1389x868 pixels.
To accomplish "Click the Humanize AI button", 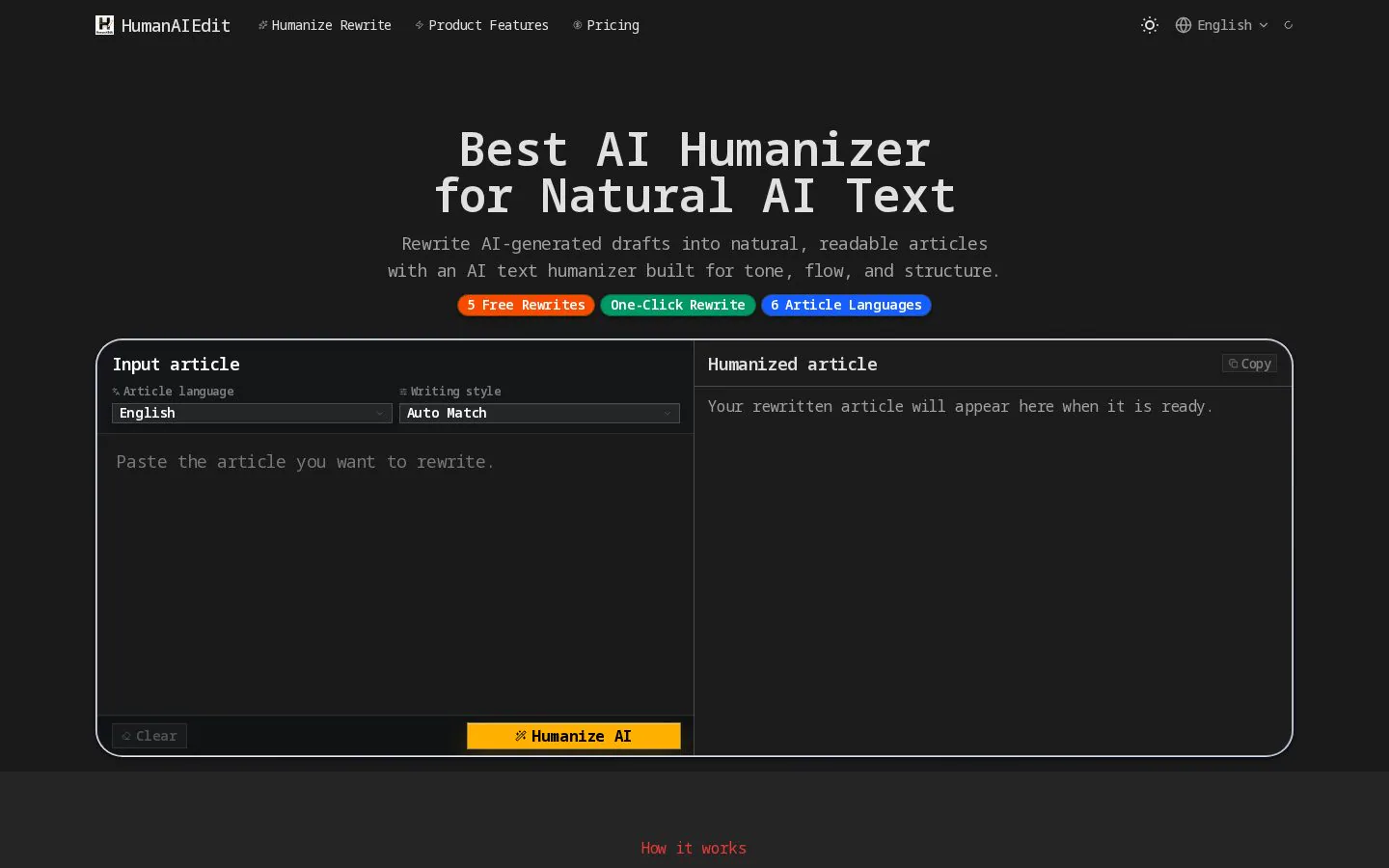I will [x=574, y=736].
